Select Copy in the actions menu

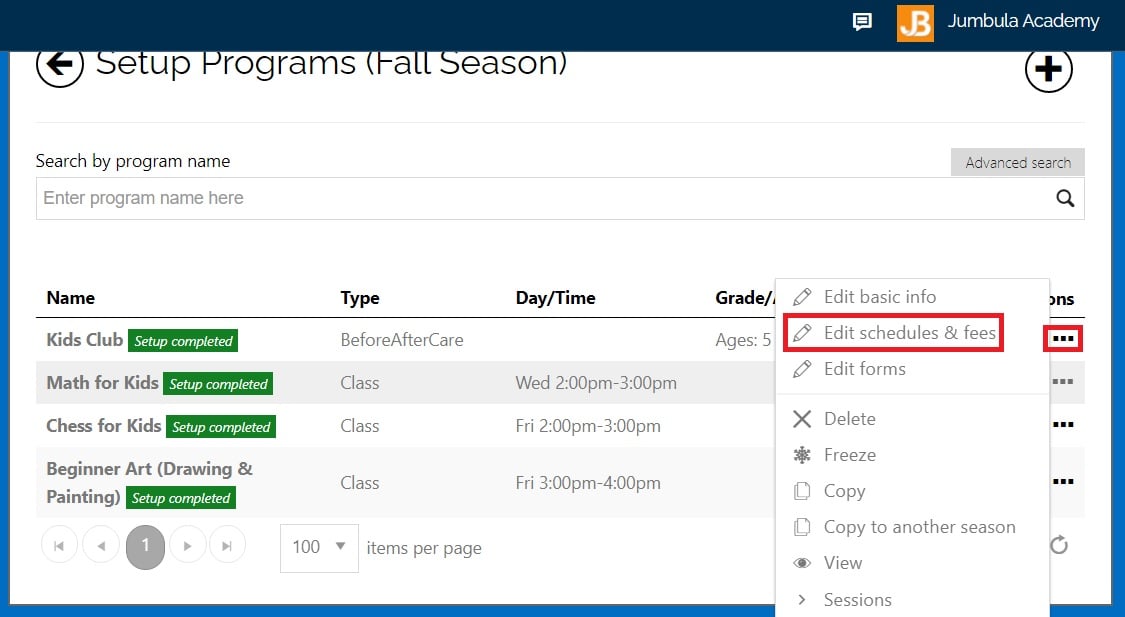pos(844,491)
